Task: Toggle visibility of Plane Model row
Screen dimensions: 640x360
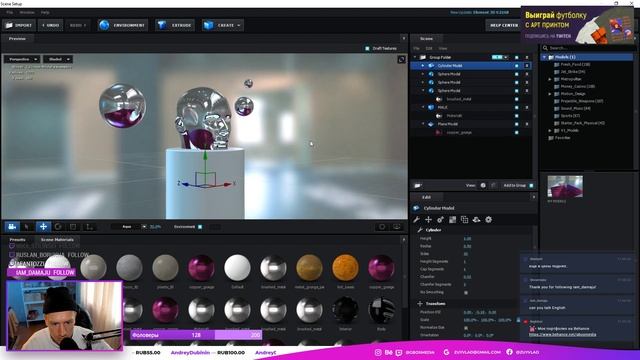Action: coord(516,124)
